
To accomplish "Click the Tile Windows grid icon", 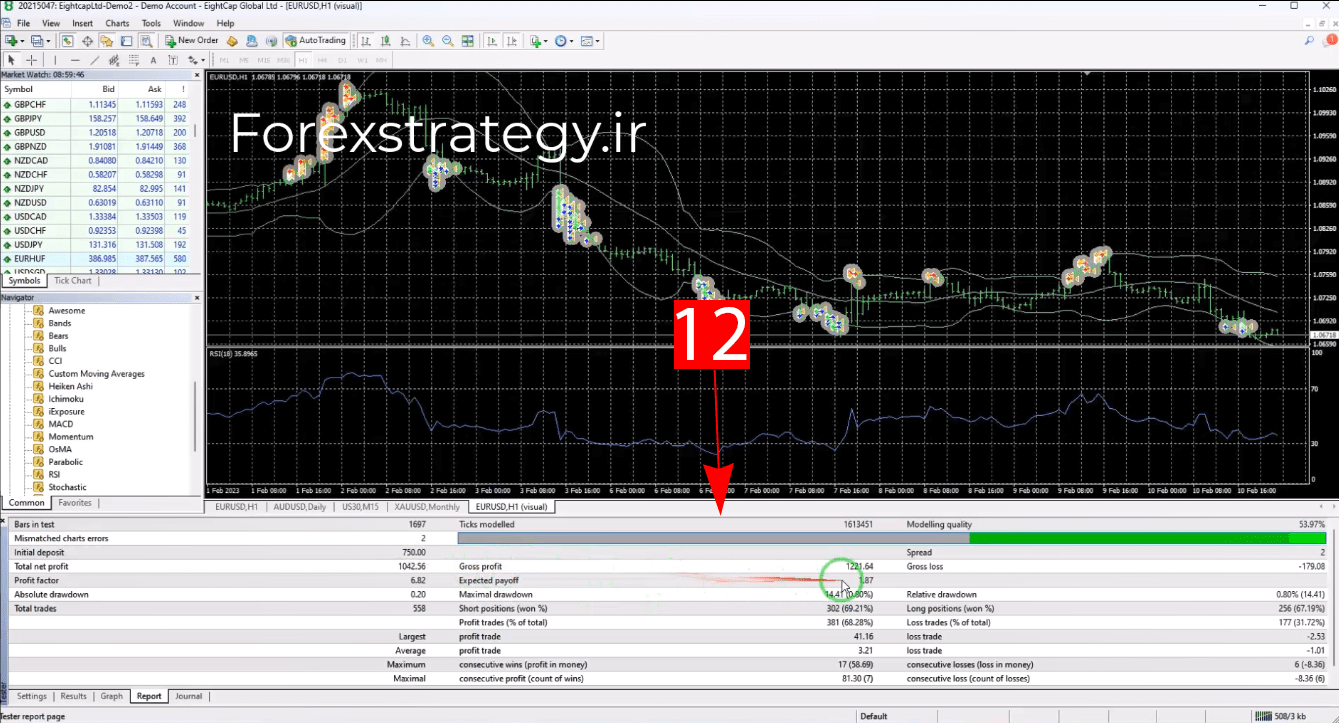I will [467, 41].
